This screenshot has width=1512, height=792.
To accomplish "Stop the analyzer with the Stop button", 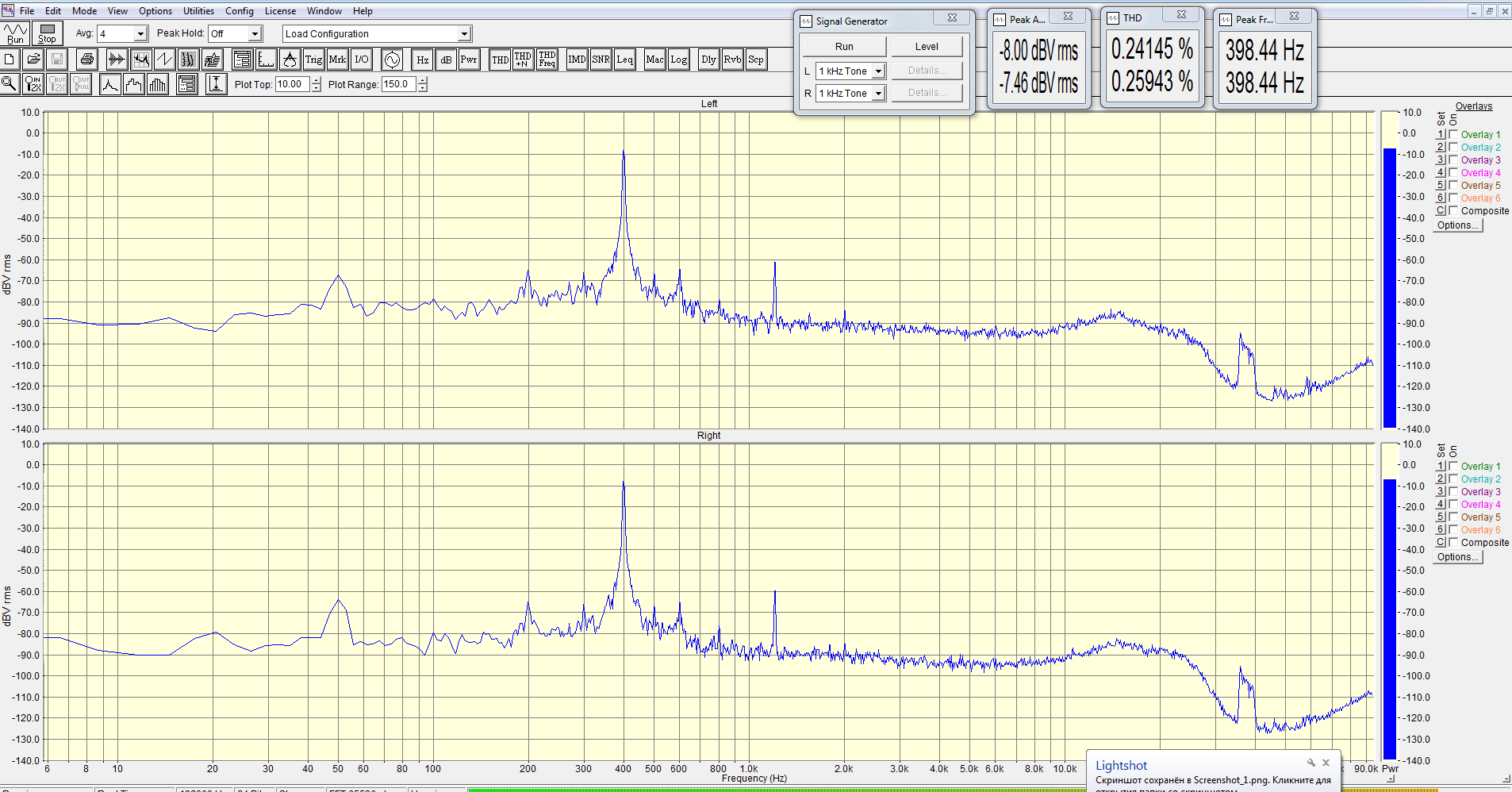I will (x=47, y=33).
